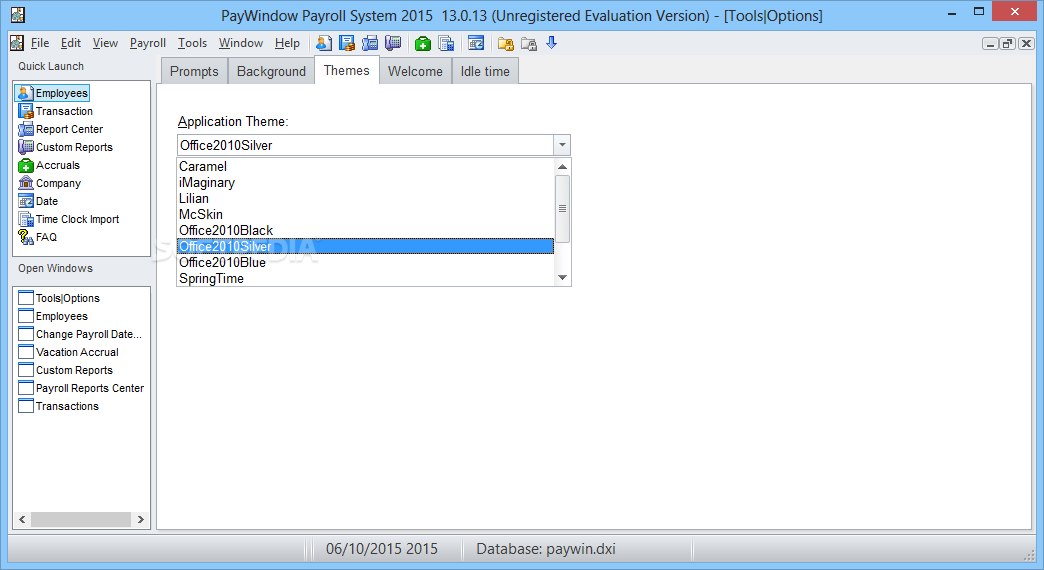Viewport: 1044px width, 570px height.
Task: Minimize the inner Tools|Options child window
Action: pyautogui.click(x=990, y=43)
